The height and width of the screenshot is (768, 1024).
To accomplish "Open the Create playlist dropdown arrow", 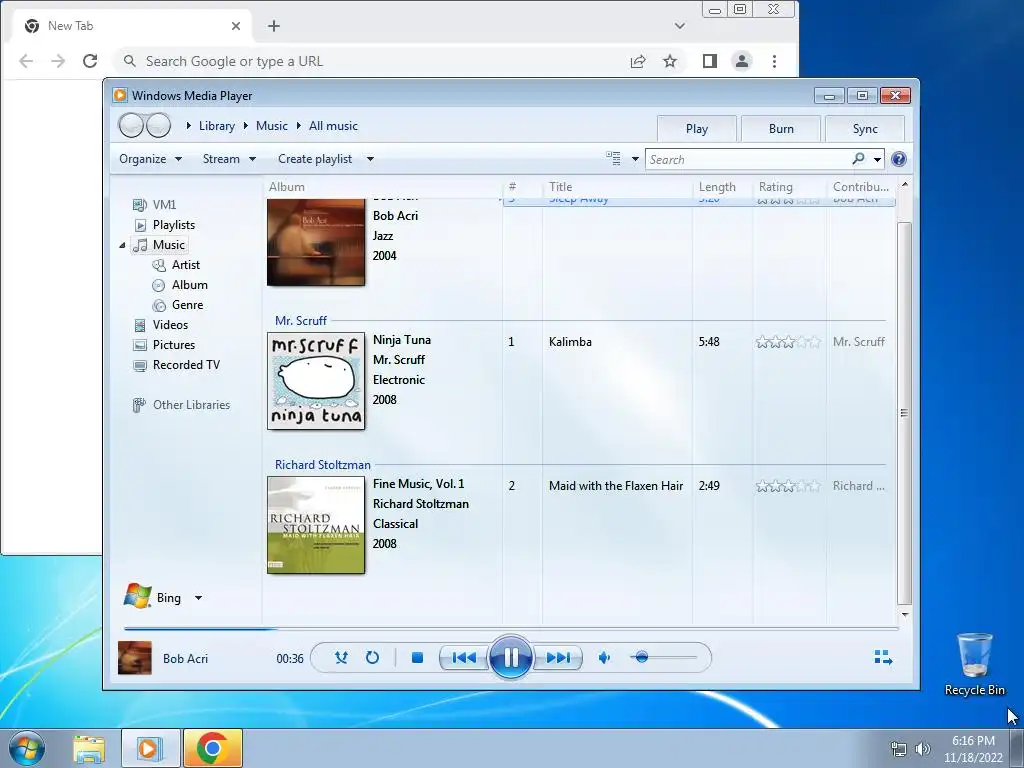I will pos(370,159).
